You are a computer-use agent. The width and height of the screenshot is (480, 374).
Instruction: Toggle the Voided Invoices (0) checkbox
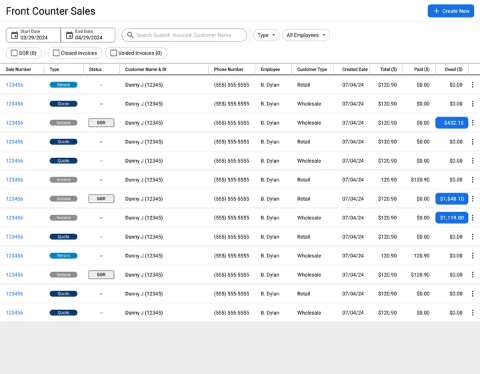click(114, 53)
